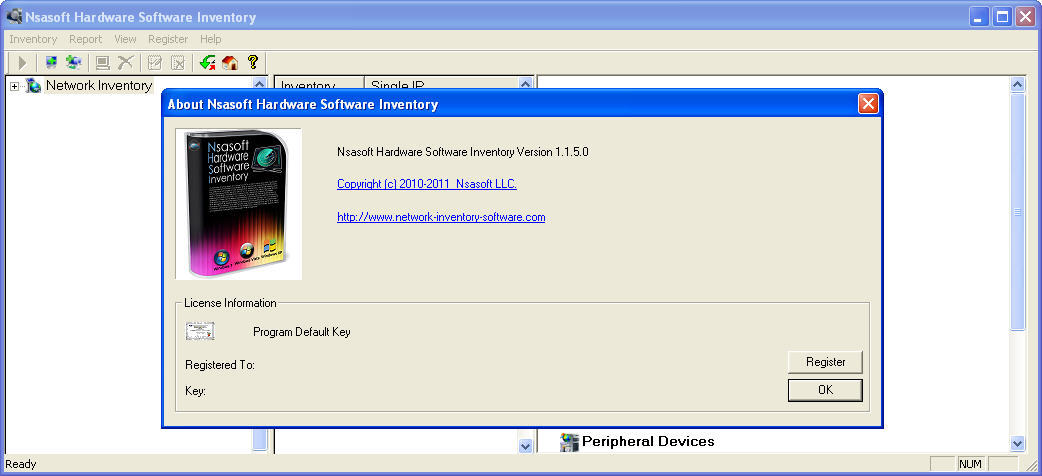Click tree panel scroll up arrow
Viewport: 1042px width, 476px height.
click(x=260, y=84)
